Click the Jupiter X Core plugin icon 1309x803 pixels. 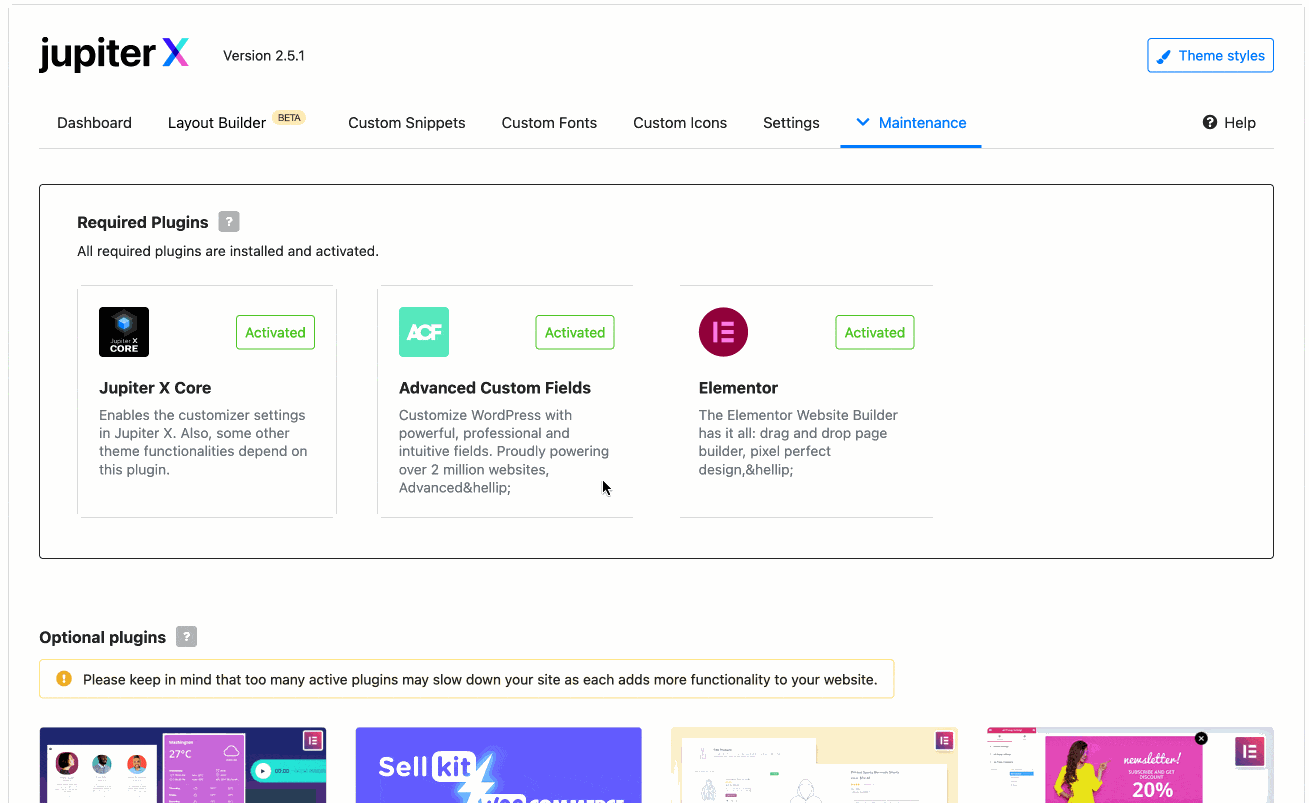click(124, 332)
